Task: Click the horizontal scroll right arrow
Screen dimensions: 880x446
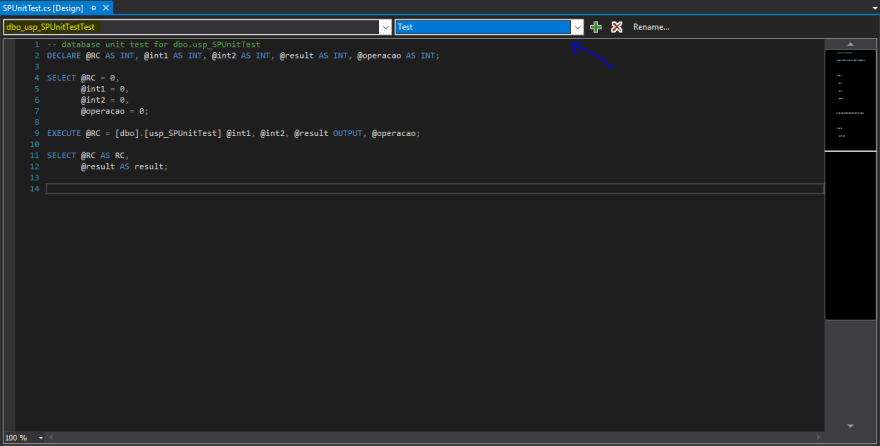Action: click(x=818, y=438)
